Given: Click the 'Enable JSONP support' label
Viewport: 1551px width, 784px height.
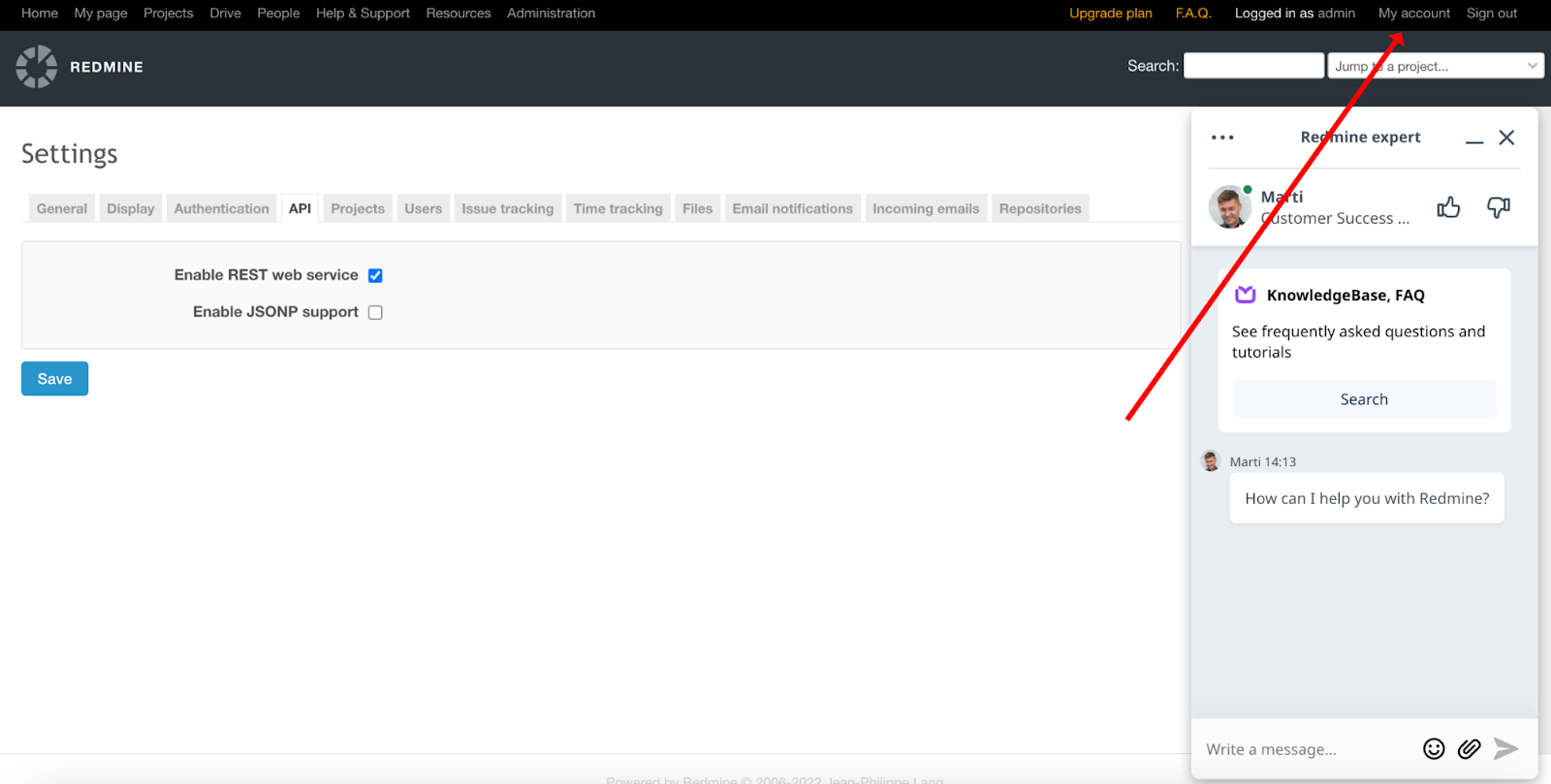Looking at the screenshot, I should coord(275,312).
